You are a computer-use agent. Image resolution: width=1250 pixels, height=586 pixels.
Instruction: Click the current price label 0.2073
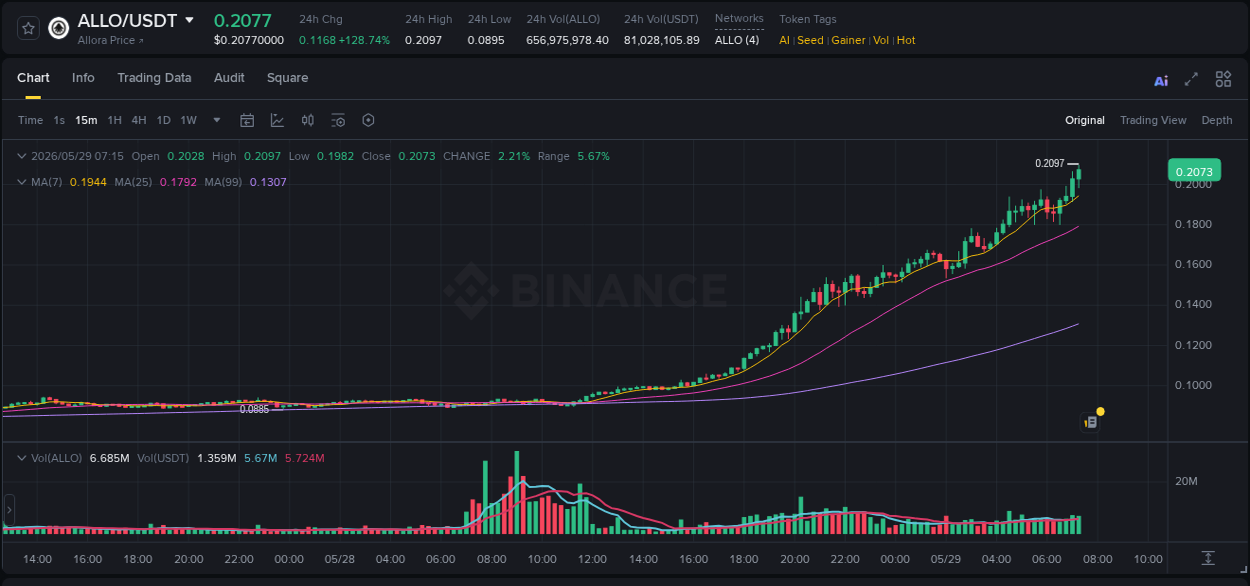click(x=1194, y=171)
